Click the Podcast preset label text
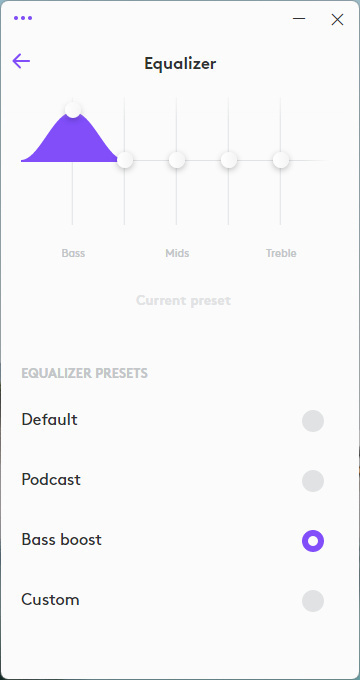The image size is (360, 680). point(51,480)
